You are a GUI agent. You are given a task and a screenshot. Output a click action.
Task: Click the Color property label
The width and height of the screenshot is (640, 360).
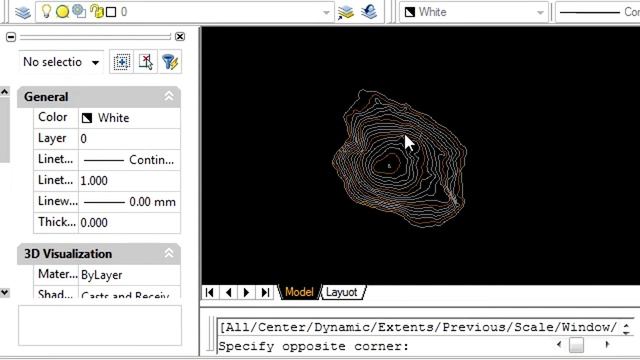tap(53, 117)
